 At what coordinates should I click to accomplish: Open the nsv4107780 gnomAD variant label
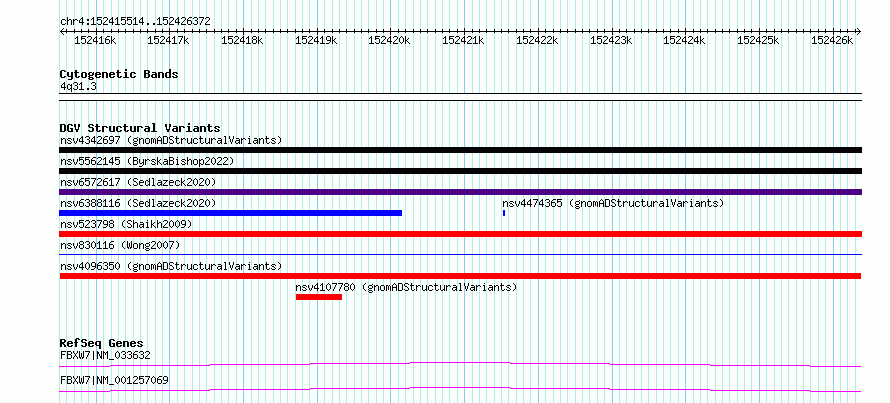[x=406, y=287]
